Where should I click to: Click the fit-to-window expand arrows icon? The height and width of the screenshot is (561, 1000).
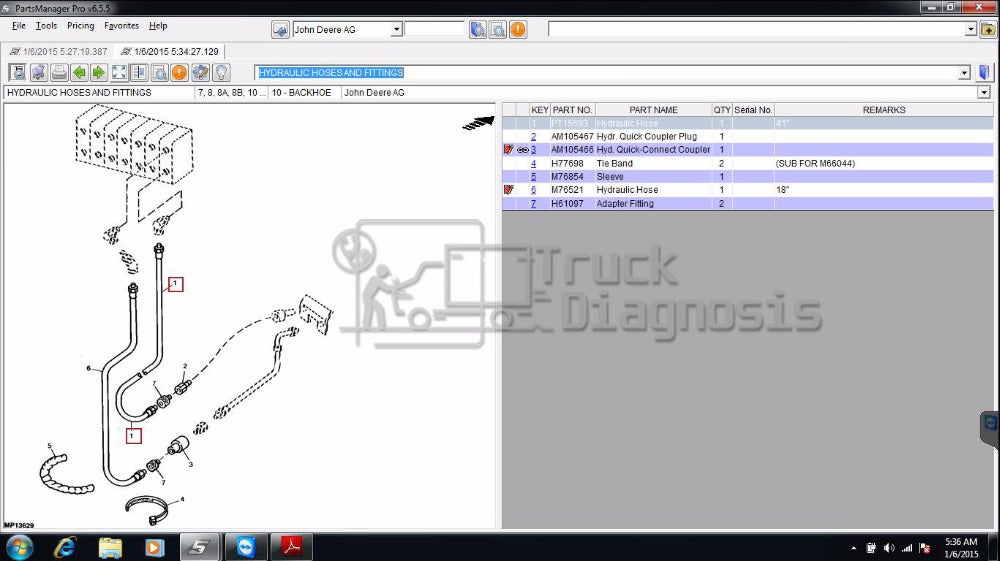point(119,72)
